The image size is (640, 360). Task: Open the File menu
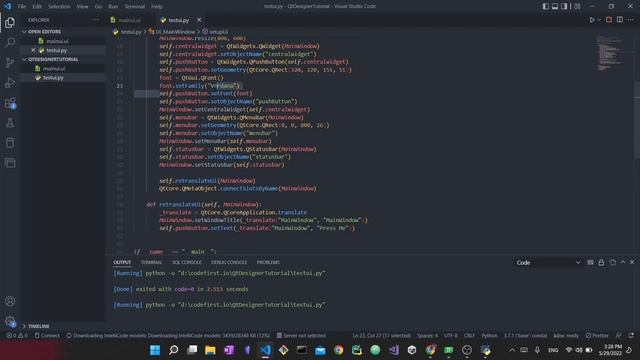pos(22,7)
